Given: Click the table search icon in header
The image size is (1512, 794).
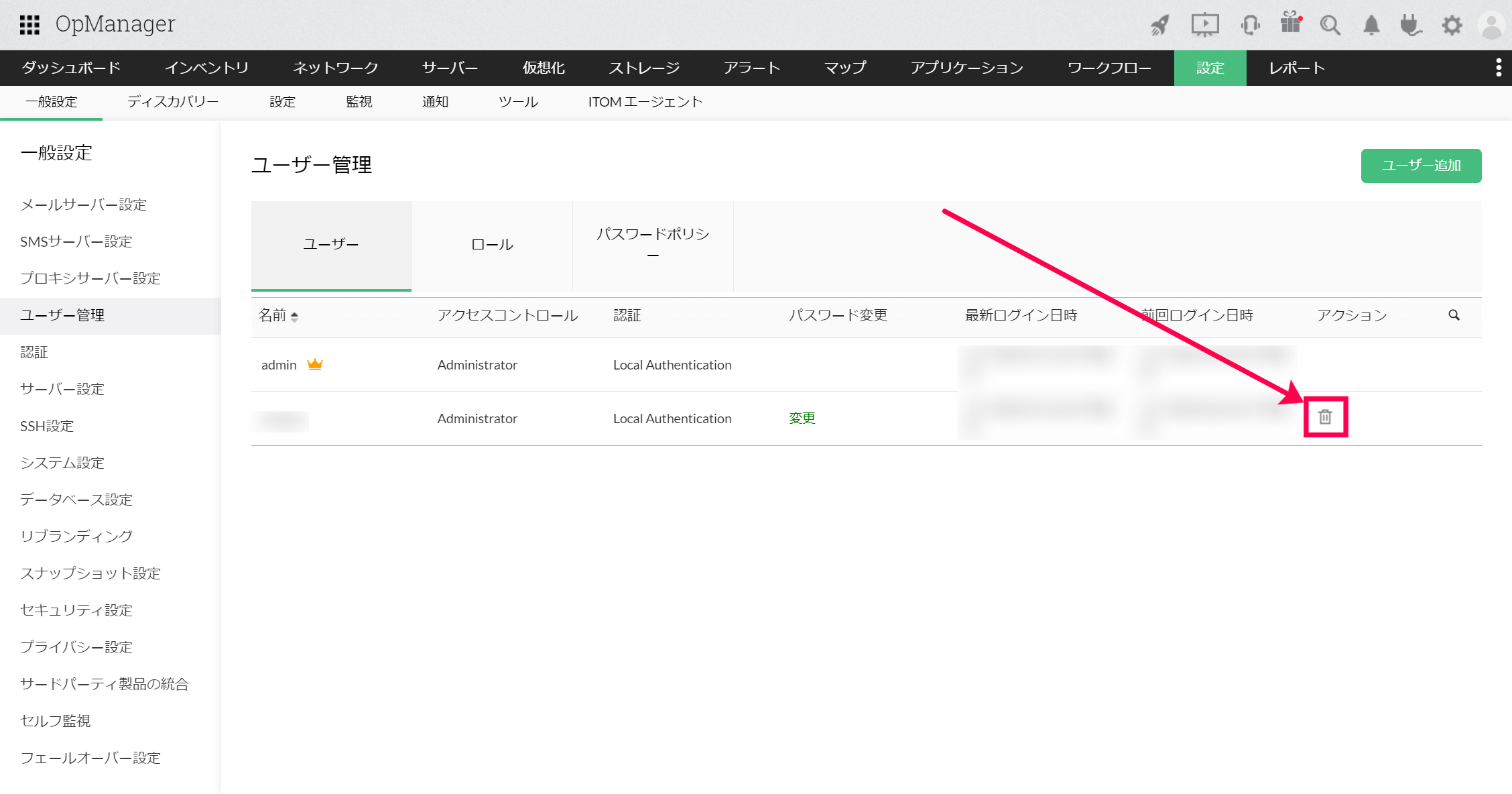Looking at the screenshot, I should [x=1454, y=315].
